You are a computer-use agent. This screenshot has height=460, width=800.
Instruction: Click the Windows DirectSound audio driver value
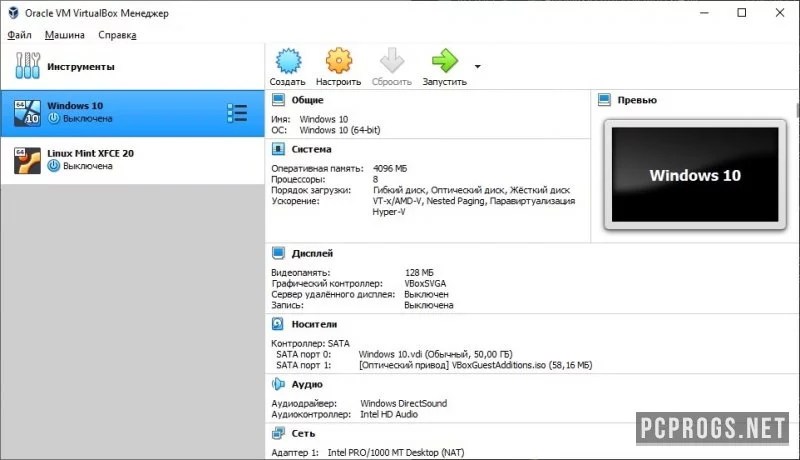404,403
